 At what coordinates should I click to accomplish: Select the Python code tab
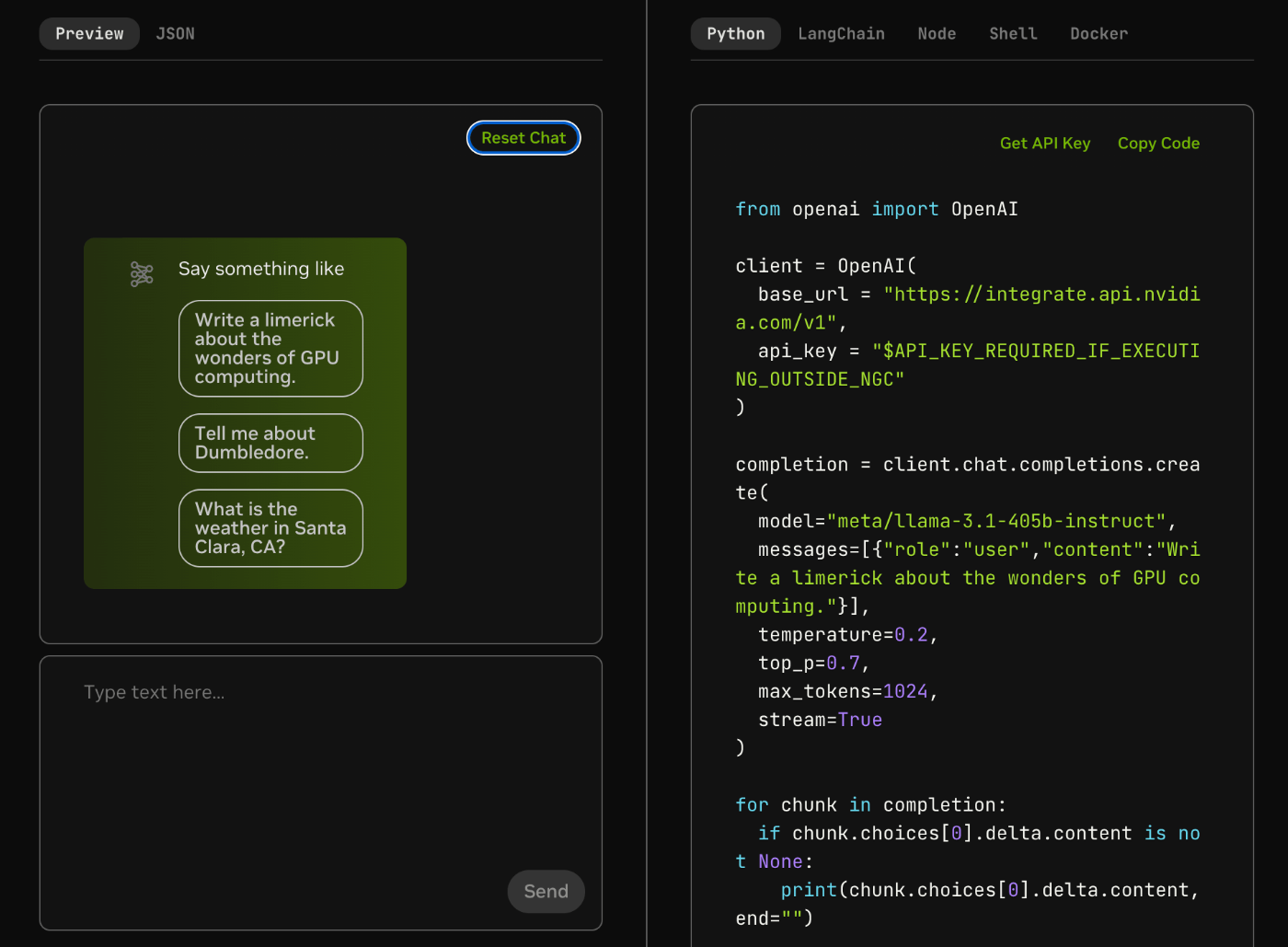(736, 34)
